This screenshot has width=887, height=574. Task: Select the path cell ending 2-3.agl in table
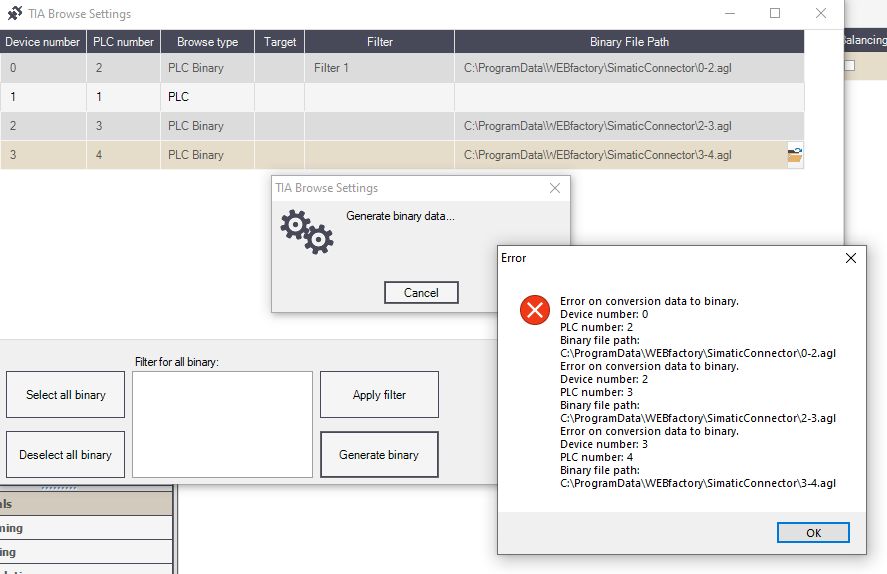(x=629, y=126)
